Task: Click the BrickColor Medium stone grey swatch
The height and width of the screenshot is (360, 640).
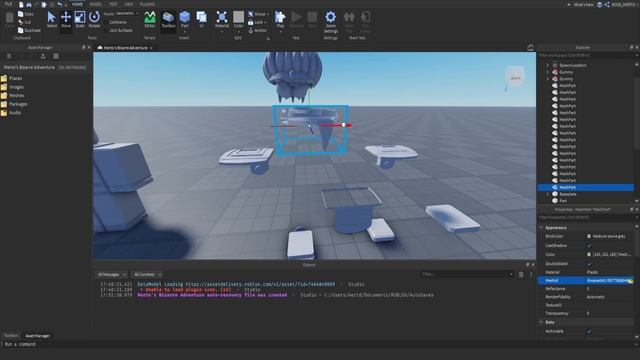Action: [589, 236]
